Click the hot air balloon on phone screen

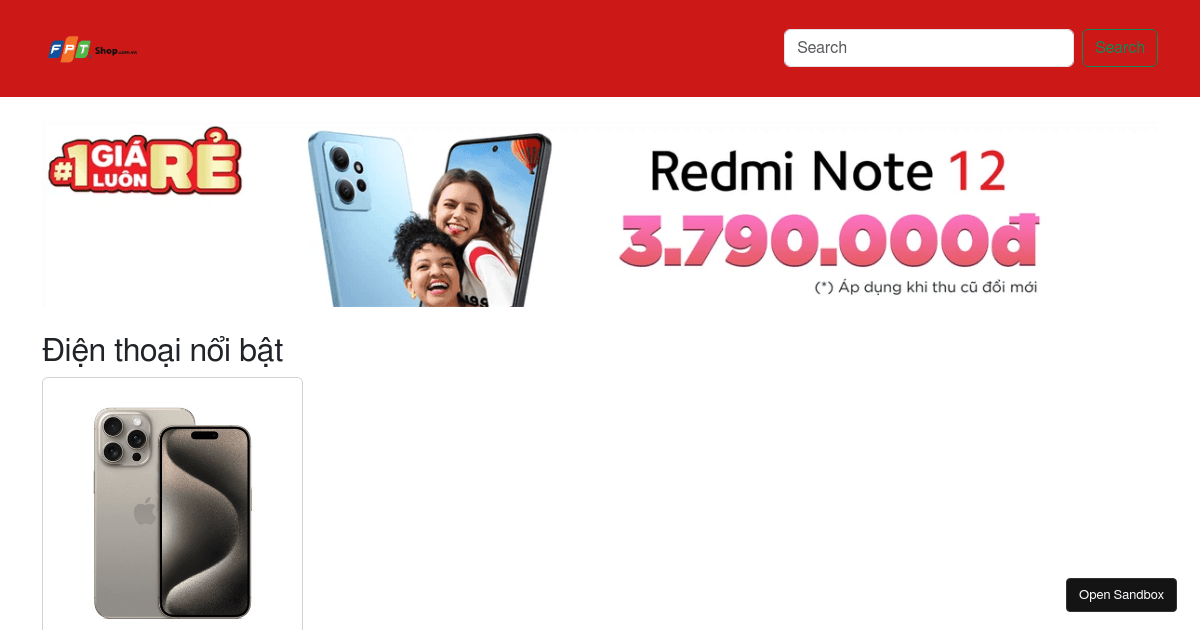[527, 154]
